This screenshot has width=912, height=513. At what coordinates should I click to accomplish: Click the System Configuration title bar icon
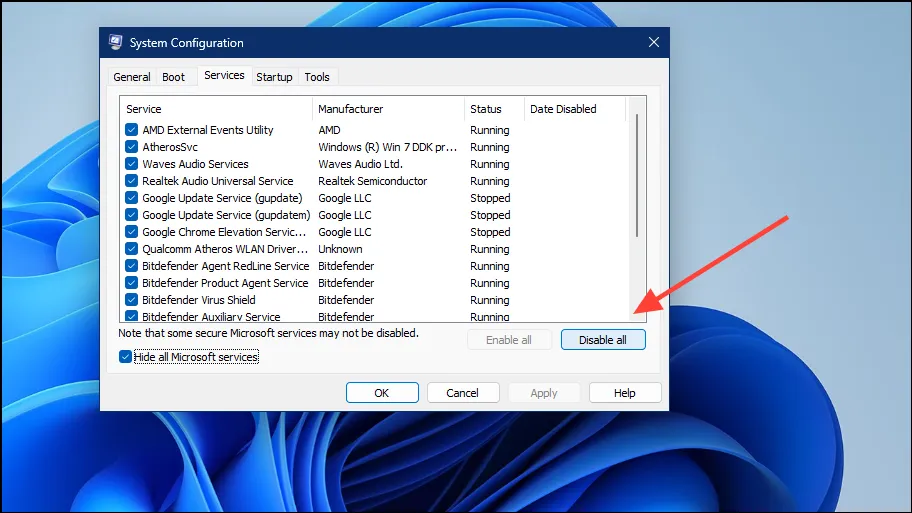tap(115, 42)
